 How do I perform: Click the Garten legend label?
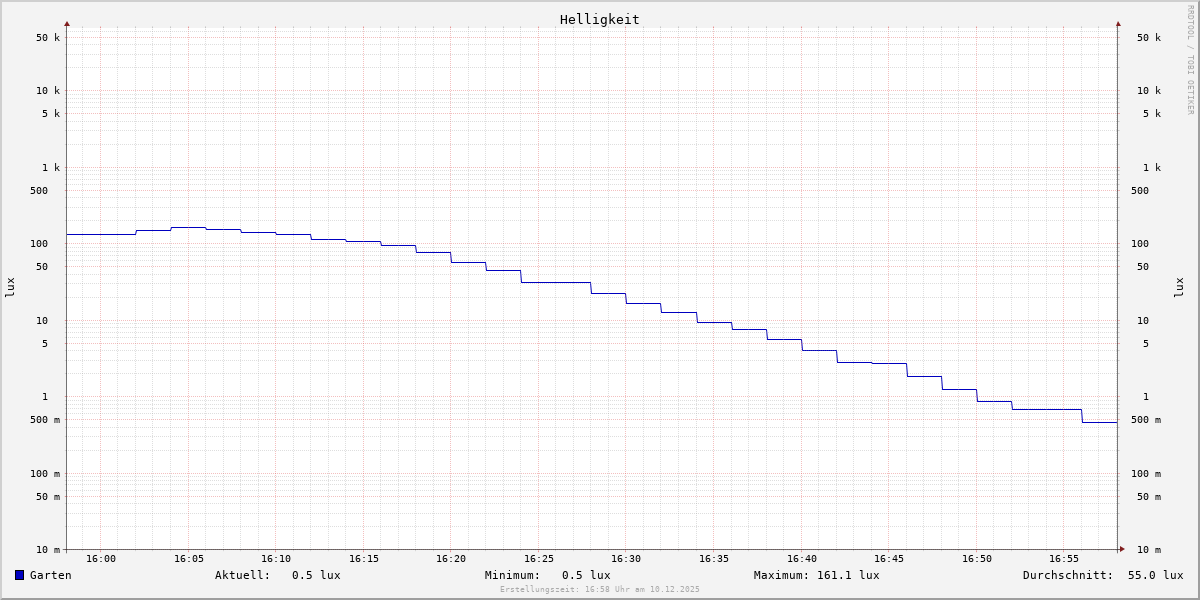point(51,575)
